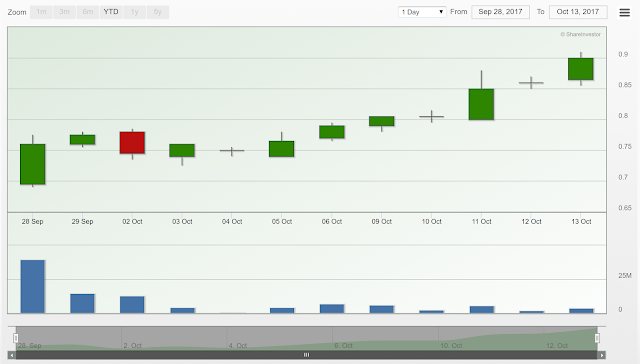Grab the navigator left handle
640x364 pixels.
[16, 338]
